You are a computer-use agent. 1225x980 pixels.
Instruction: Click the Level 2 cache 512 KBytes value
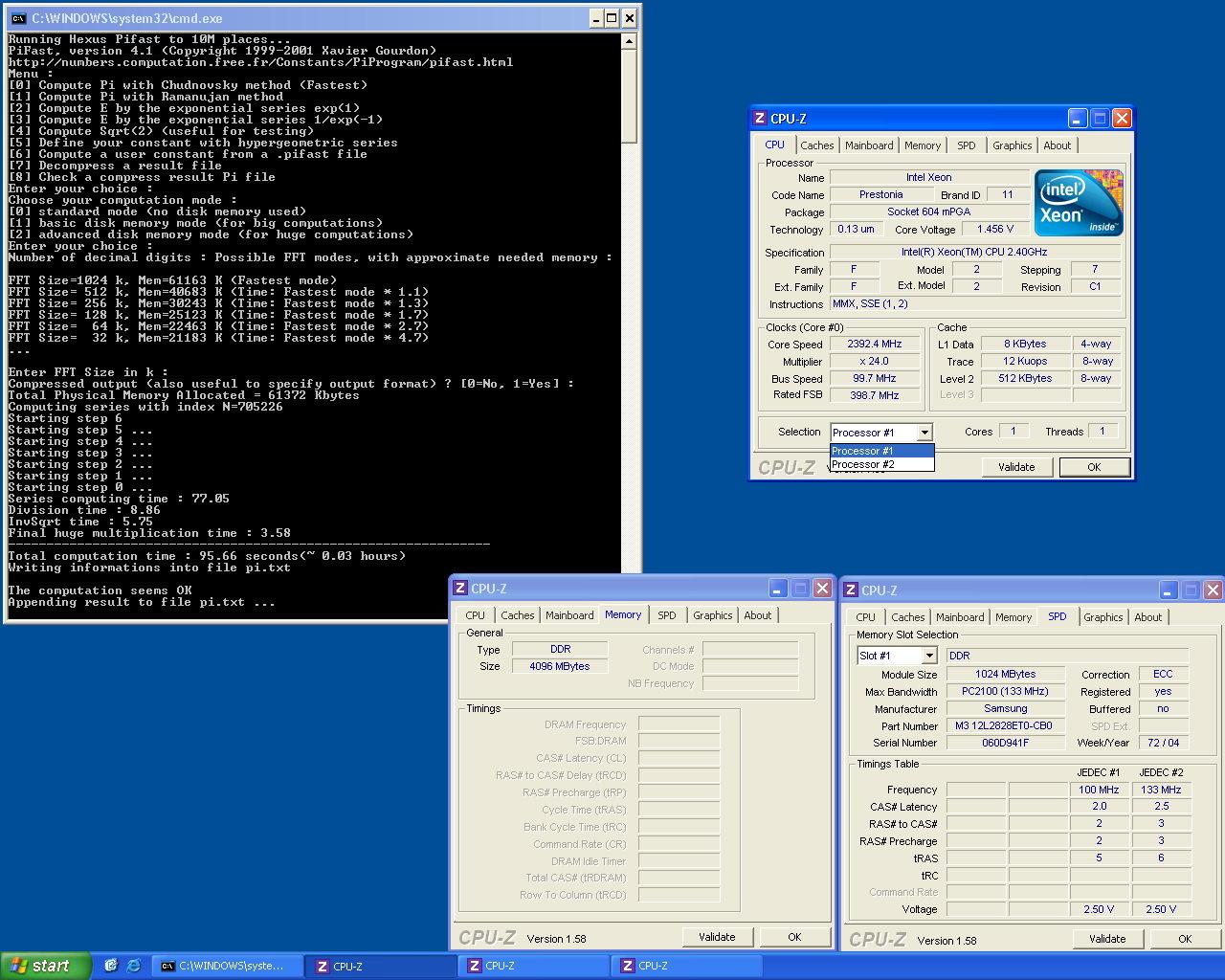click(x=1025, y=378)
